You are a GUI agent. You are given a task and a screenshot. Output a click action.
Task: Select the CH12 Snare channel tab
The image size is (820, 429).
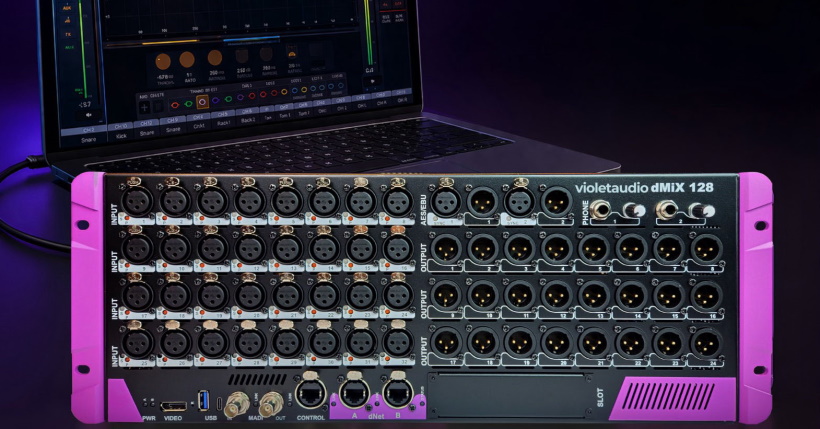(146, 128)
